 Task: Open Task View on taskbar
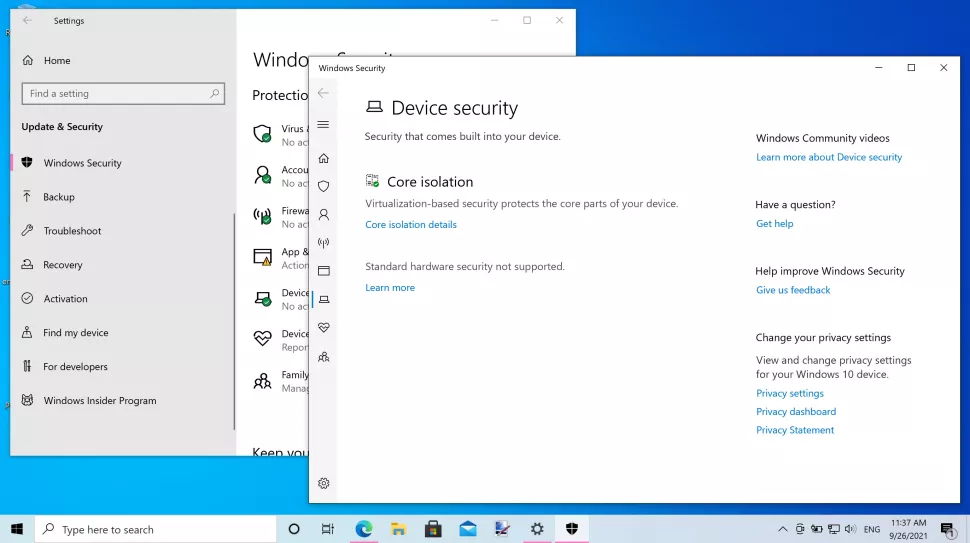(x=328, y=529)
